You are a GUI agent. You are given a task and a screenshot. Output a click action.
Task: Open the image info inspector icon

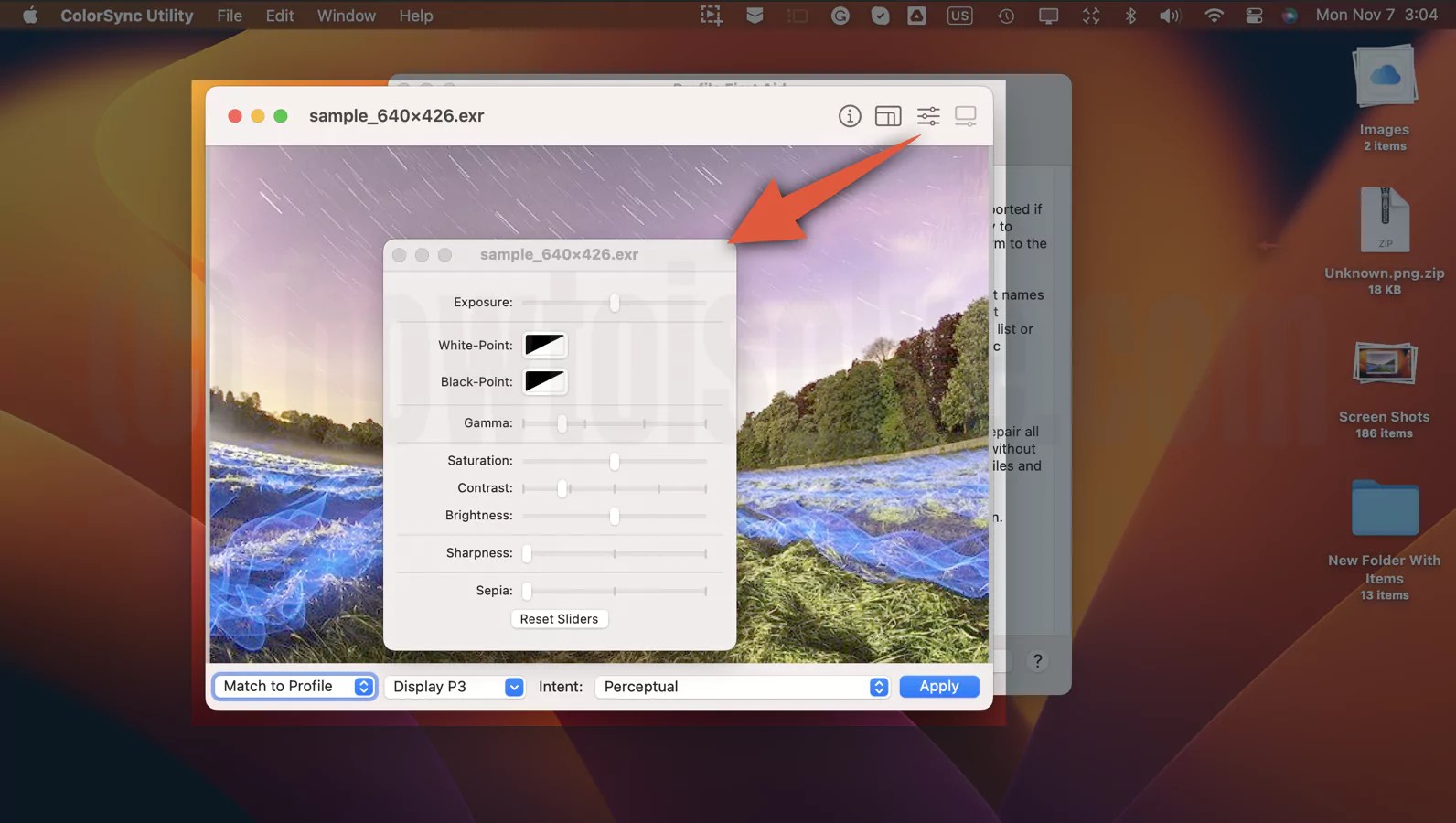850,116
